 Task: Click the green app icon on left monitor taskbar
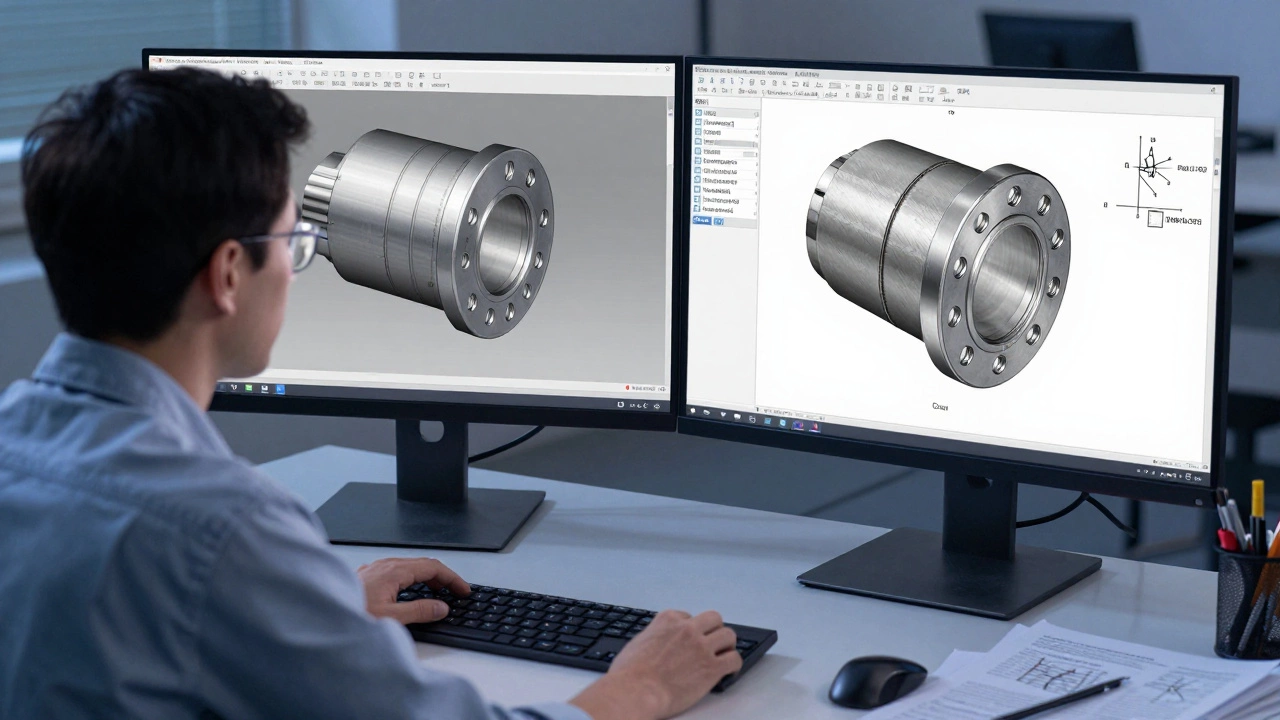[x=248, y=387]
